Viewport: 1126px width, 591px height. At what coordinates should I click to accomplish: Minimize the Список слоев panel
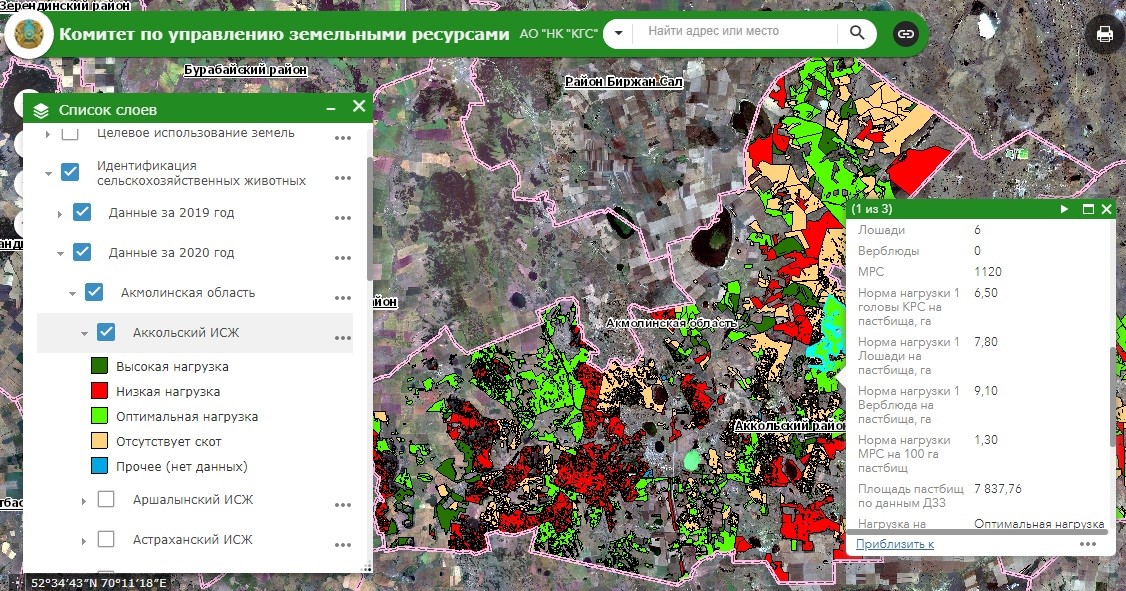click(331, 108)
